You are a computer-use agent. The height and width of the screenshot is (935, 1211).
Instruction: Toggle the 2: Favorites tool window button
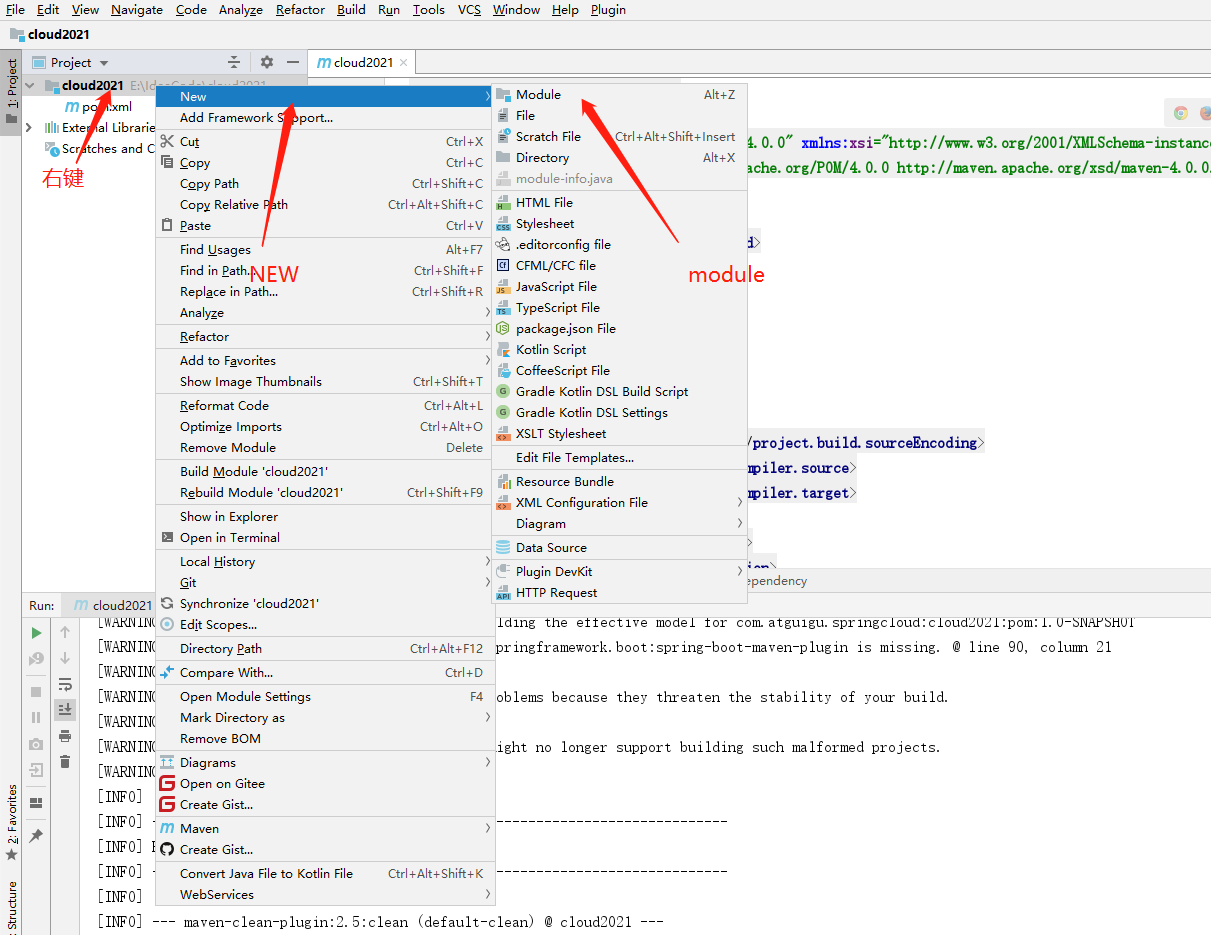point(11,823)
